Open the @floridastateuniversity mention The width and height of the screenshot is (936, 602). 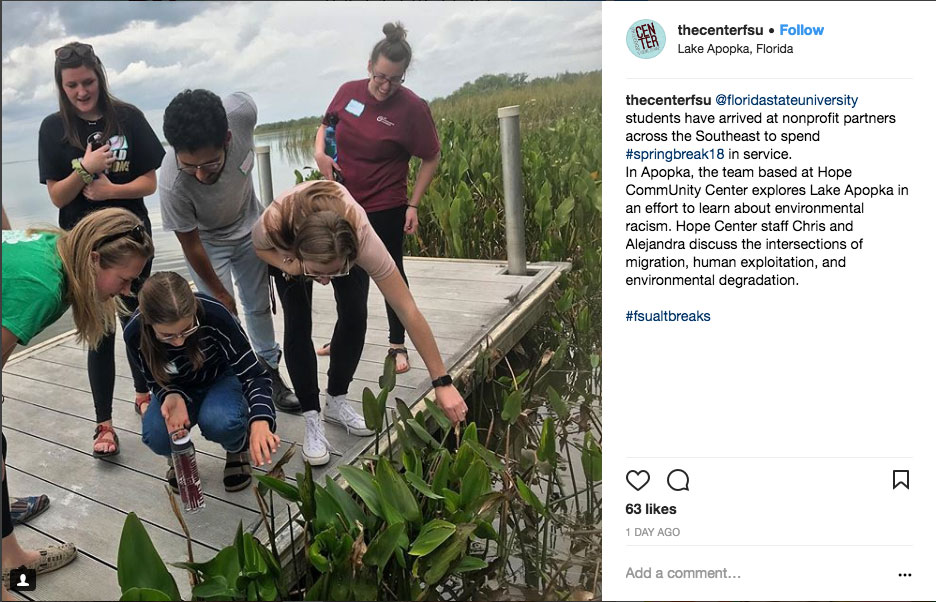[786, 100]
